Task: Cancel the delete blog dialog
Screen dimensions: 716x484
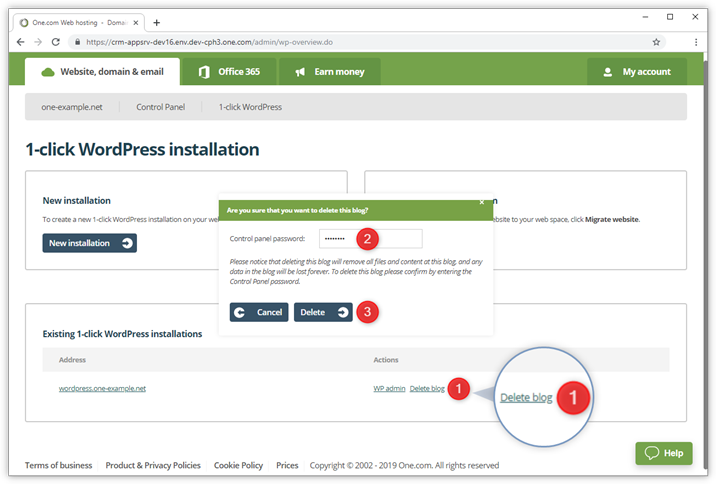Action: tap(259, 312)
